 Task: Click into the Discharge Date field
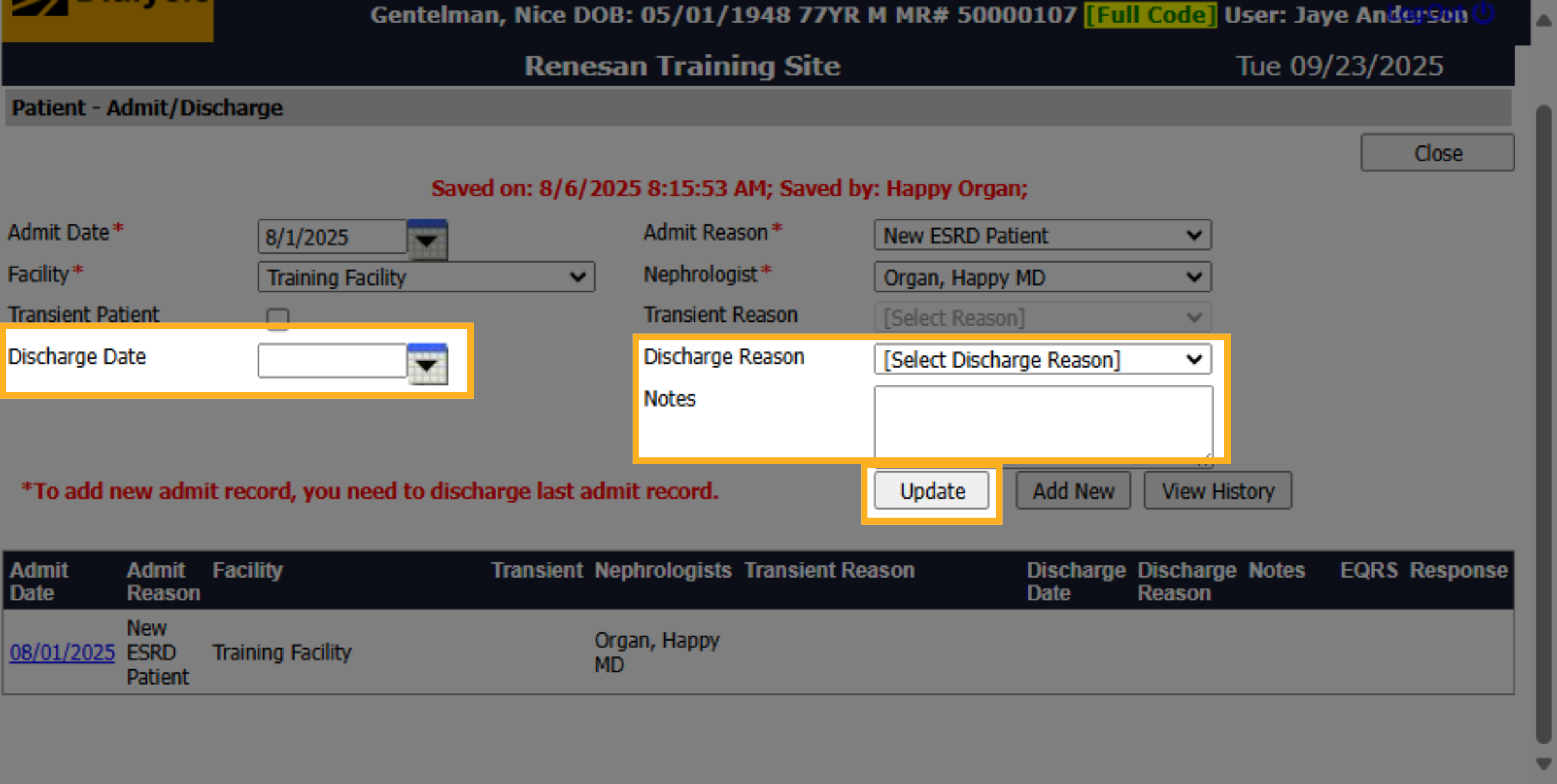pyautogui.click(x=332, y=361)
